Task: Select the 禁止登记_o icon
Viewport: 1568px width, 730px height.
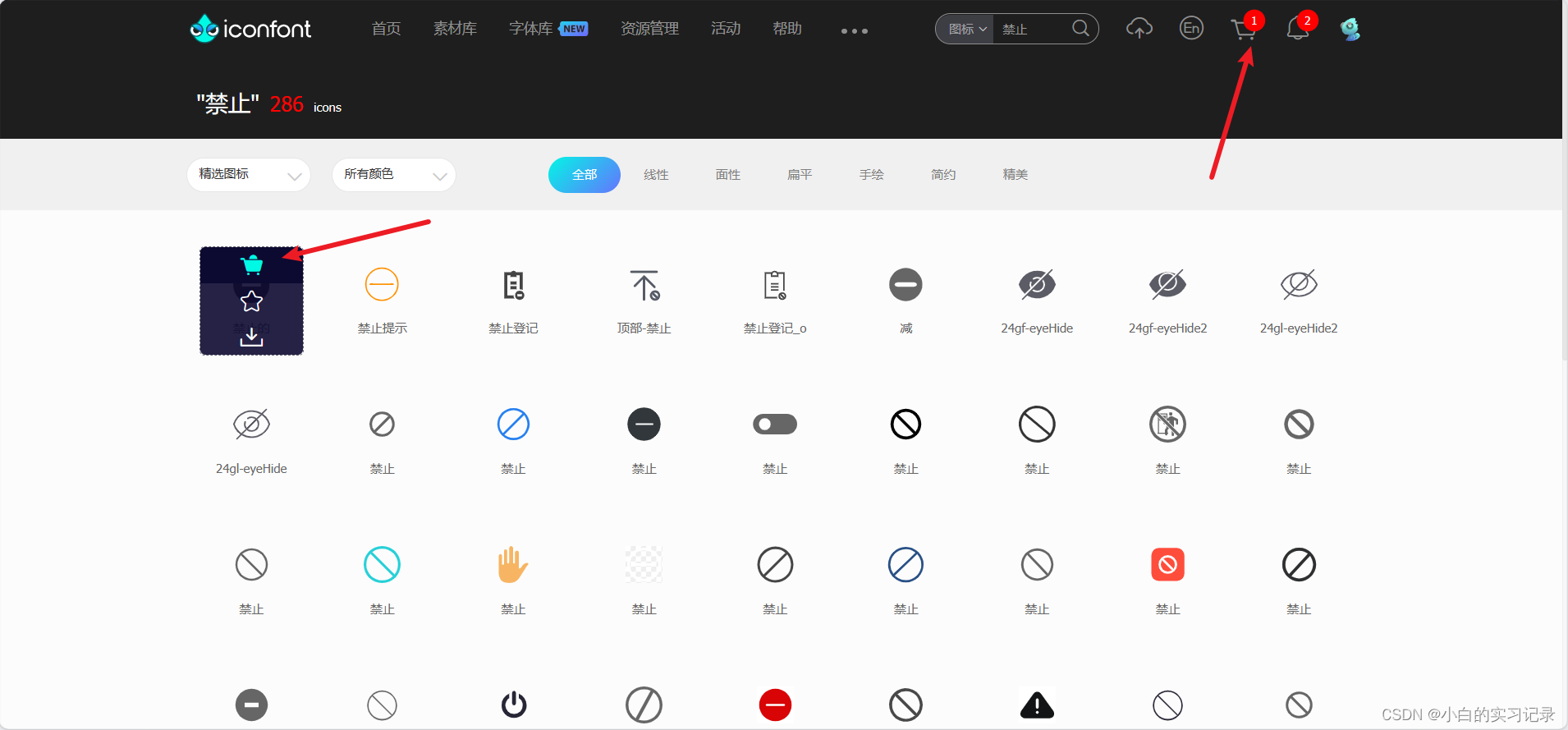Action: coord(775,285)
